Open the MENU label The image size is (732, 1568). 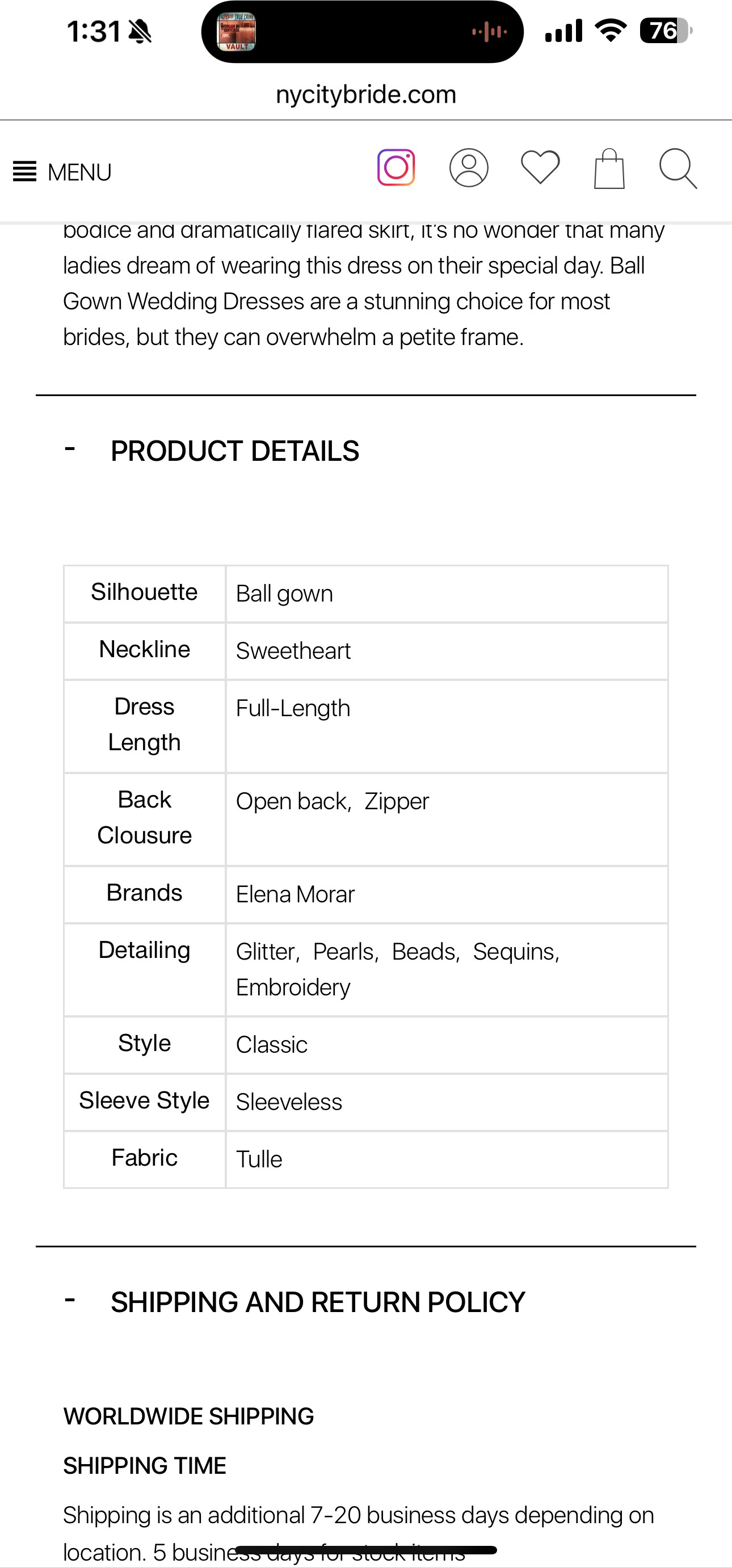(x=79, y=173)
